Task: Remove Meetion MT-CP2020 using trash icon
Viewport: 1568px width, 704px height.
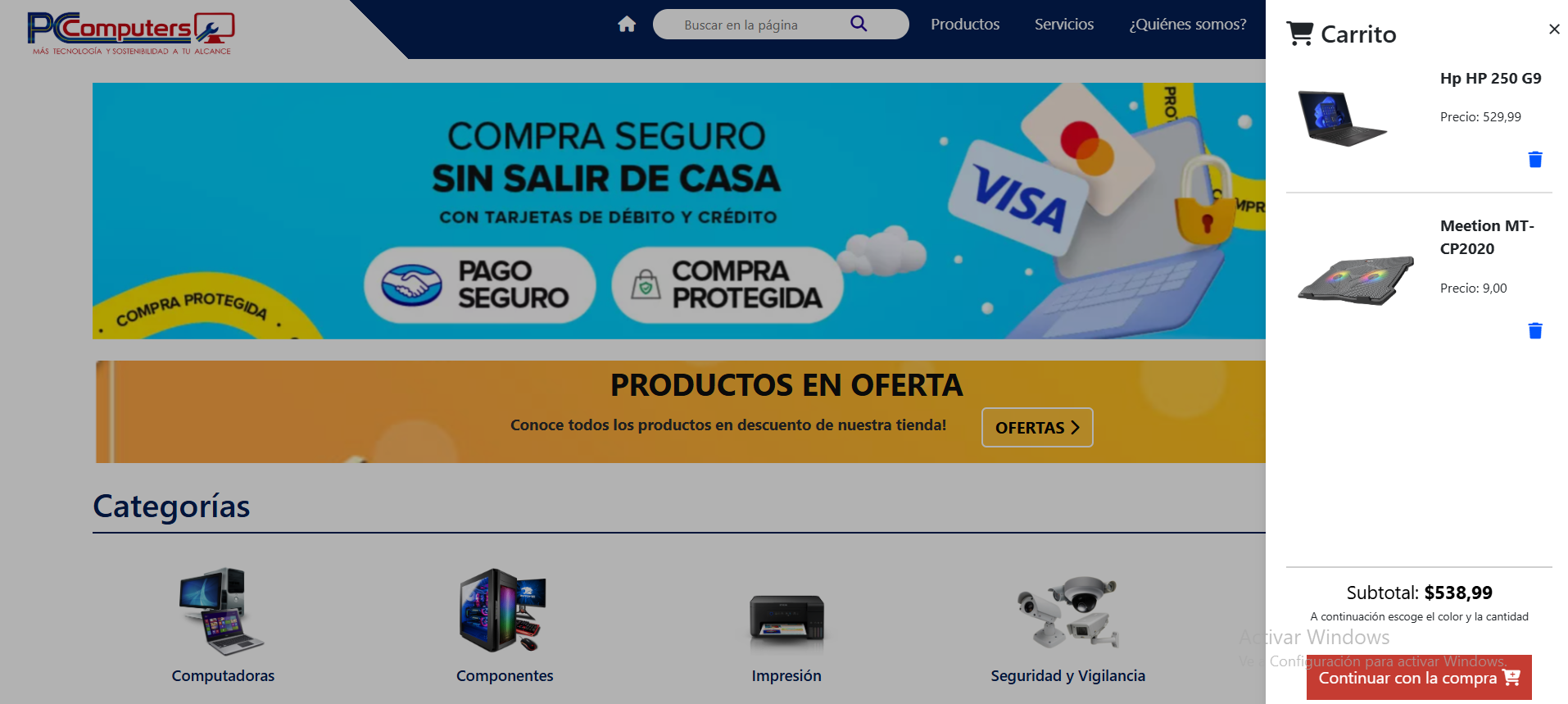Action: coord(1535,330)
